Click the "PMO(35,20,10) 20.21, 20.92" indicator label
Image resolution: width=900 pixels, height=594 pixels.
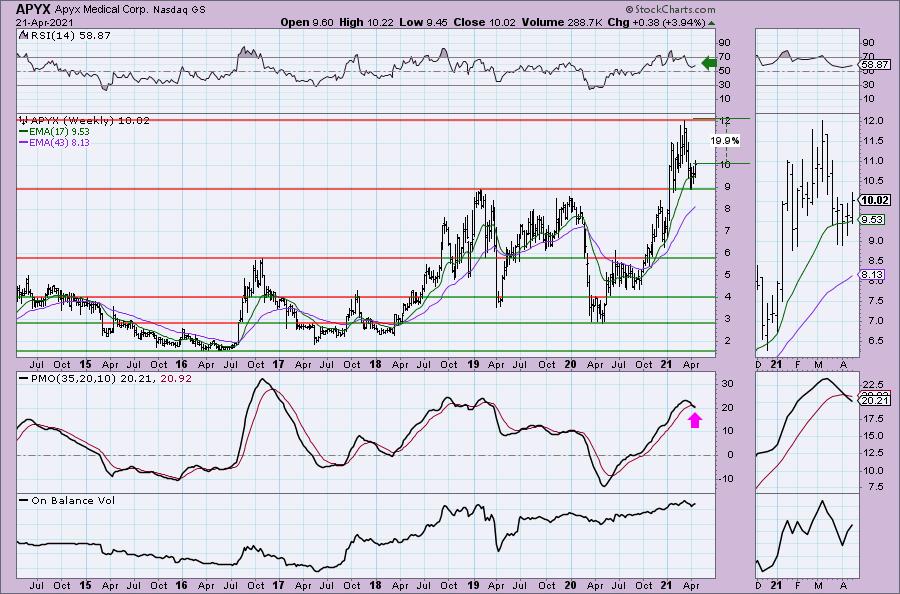pos(111,379)
